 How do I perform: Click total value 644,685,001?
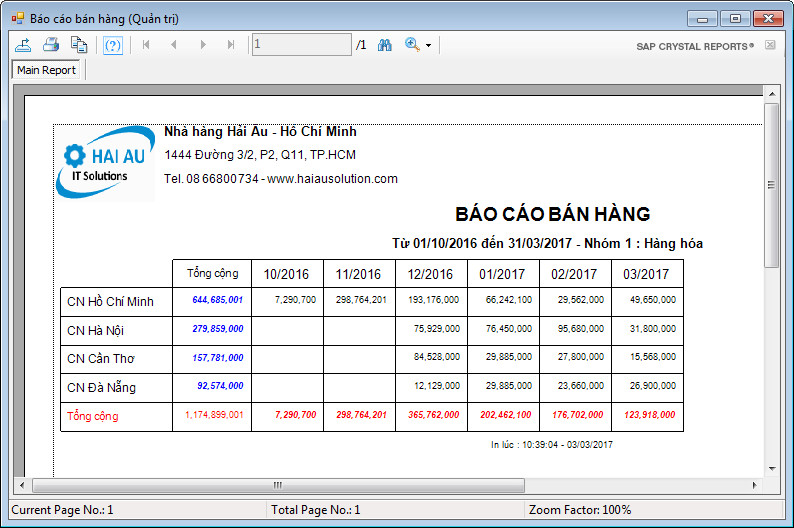coord(218,300)
